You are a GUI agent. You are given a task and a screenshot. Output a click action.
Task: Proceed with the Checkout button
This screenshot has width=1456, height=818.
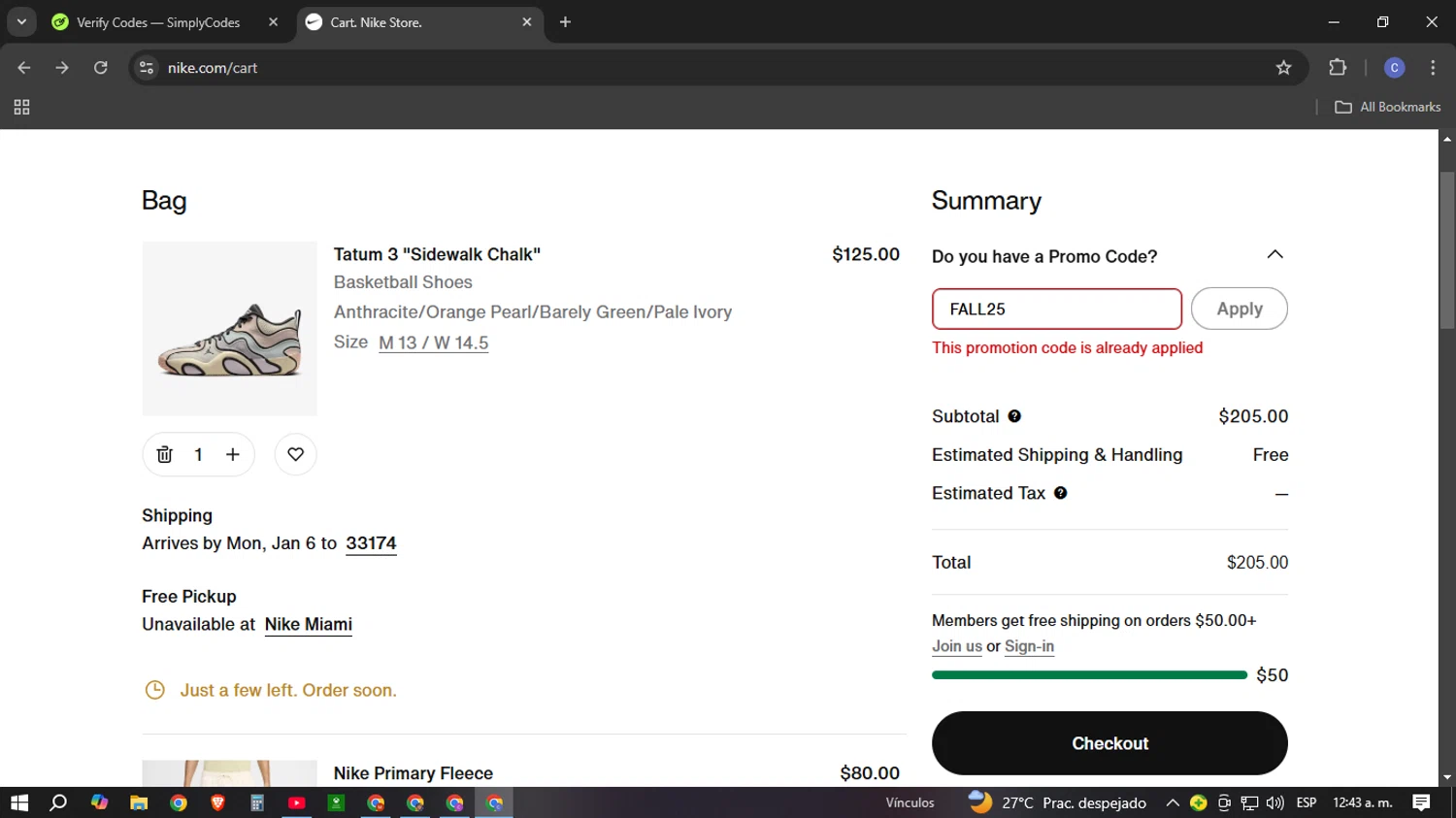(1109, 743)
